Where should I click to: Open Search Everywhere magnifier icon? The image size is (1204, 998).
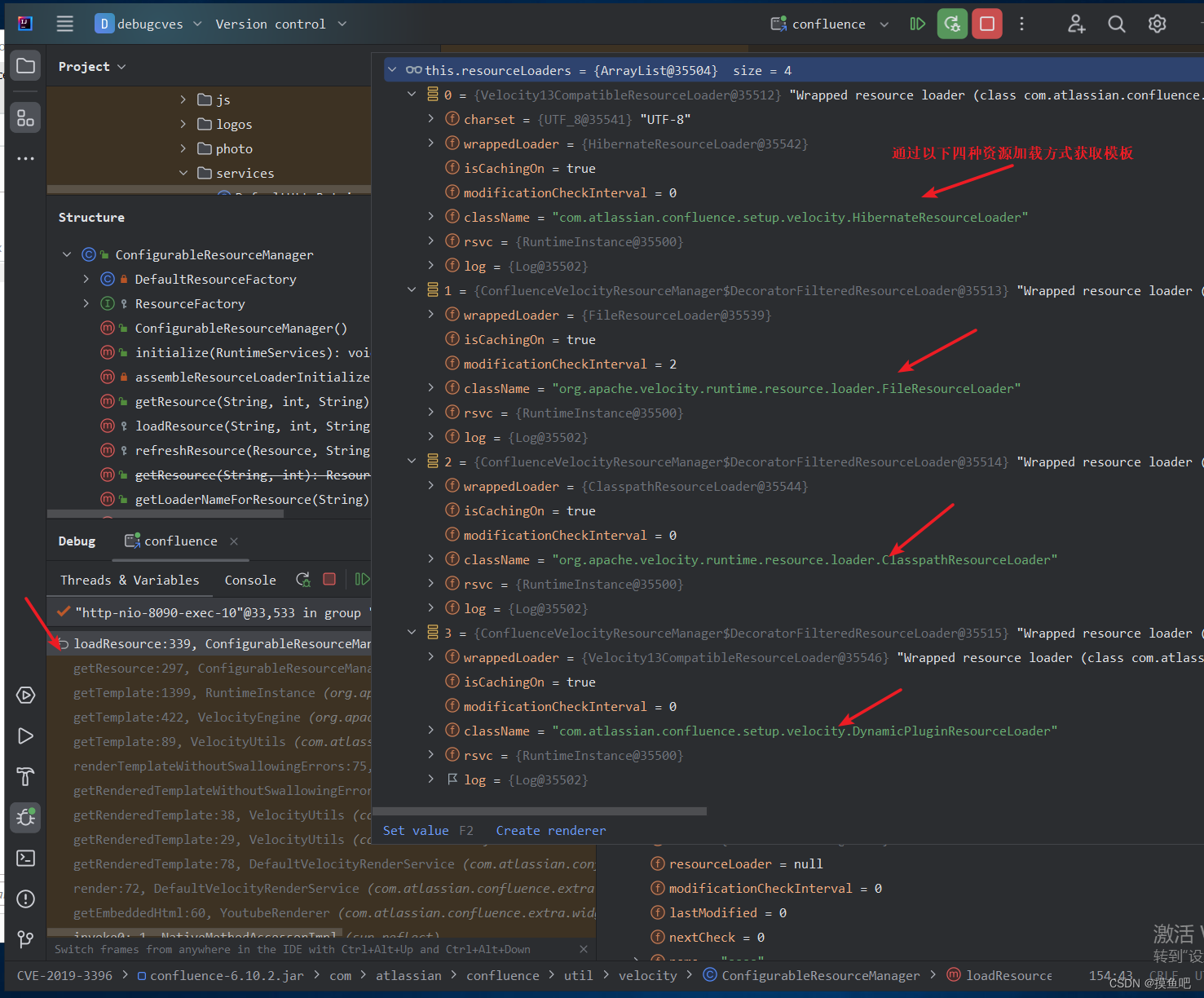pyautogui.click(x=1116, y=23)
